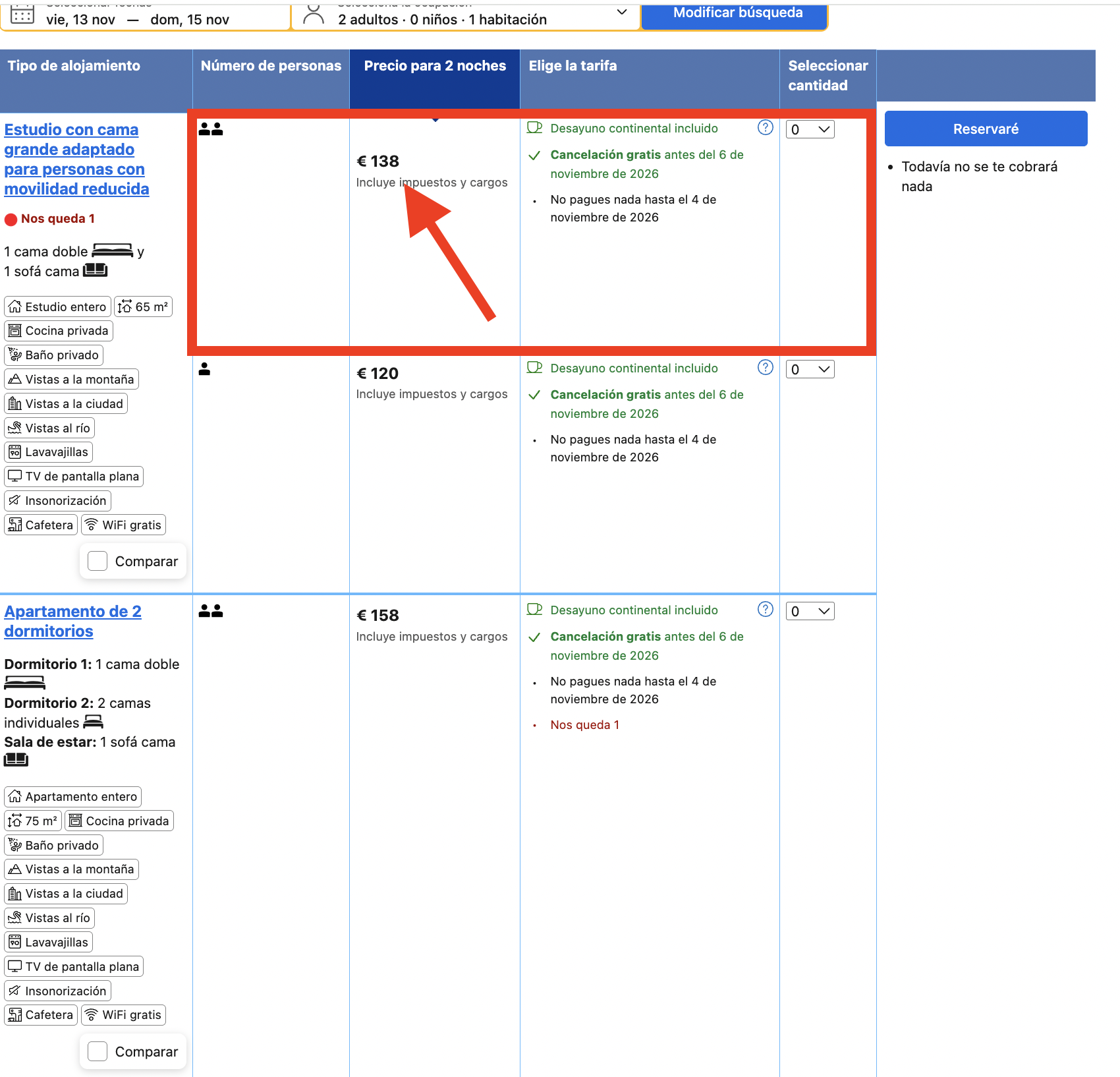The height and width of the screenshot is (1077, 1120).
Task: Tick Comparar checkbox for the 2-bedroom apartment
Action: tap(98, 1051)
